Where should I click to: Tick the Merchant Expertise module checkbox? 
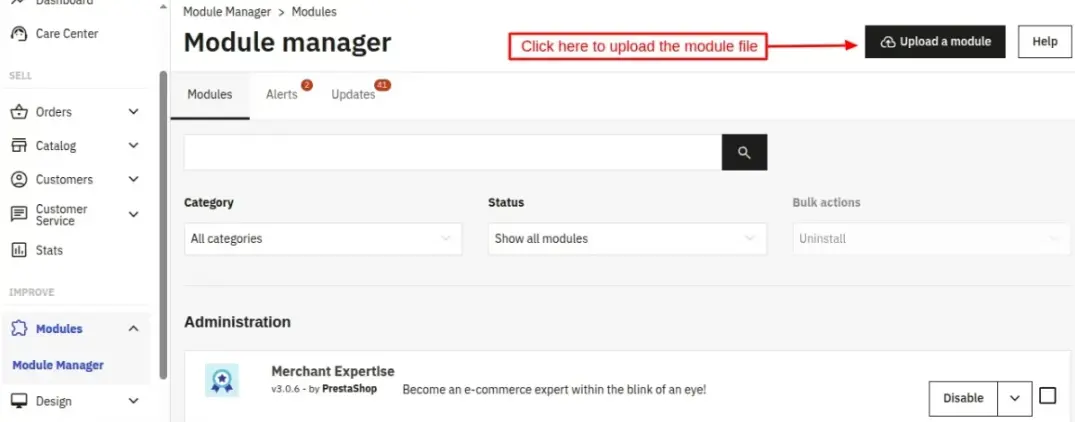(x=1048, y=396)
